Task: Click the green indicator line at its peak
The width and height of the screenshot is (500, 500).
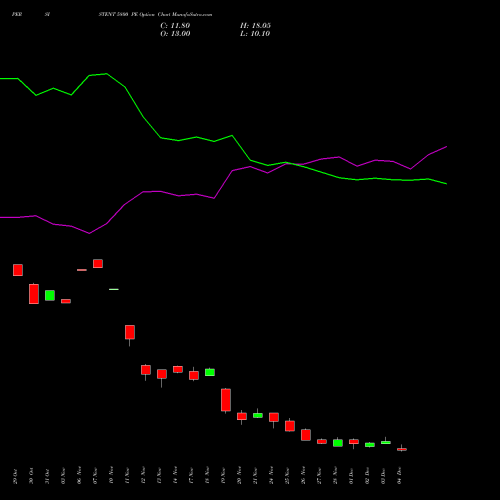Action: tap(106, 74)
